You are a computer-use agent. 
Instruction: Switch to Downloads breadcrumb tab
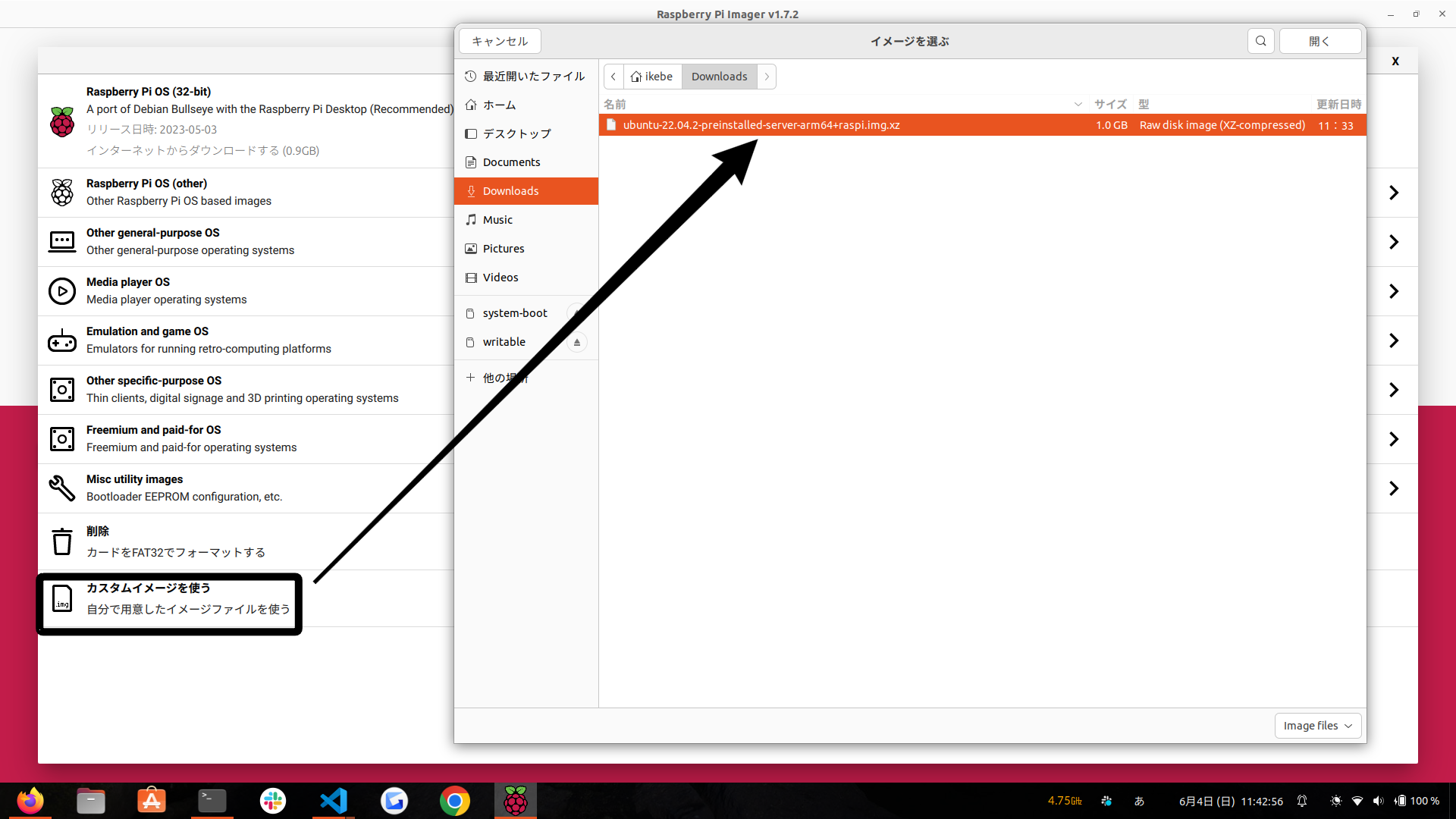tap(720, 76)
